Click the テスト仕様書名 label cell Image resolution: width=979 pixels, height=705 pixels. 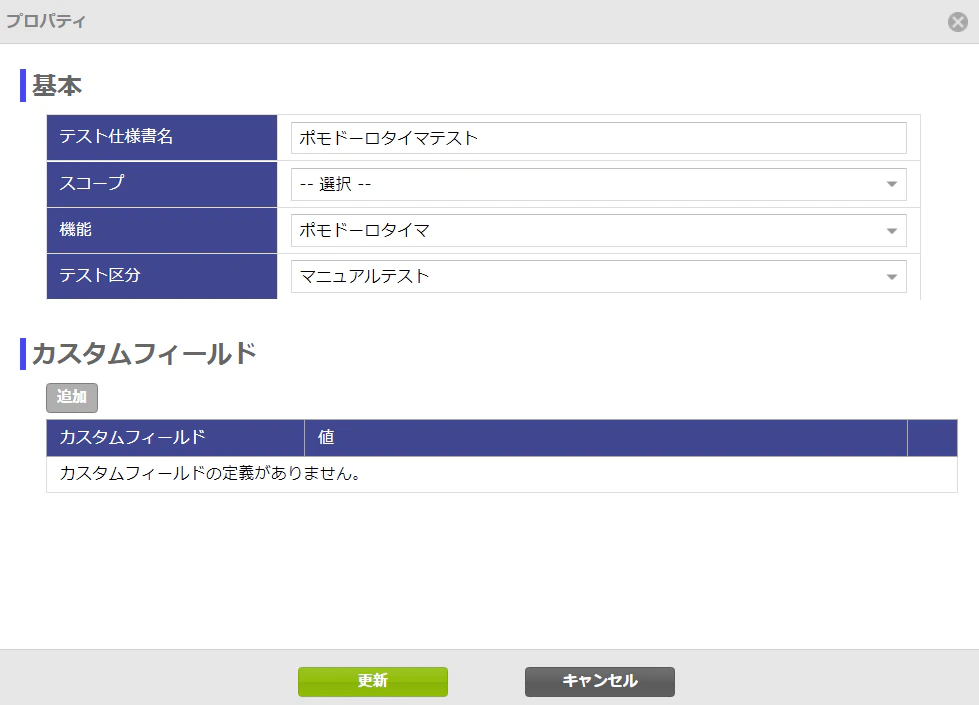pos(162,137)
